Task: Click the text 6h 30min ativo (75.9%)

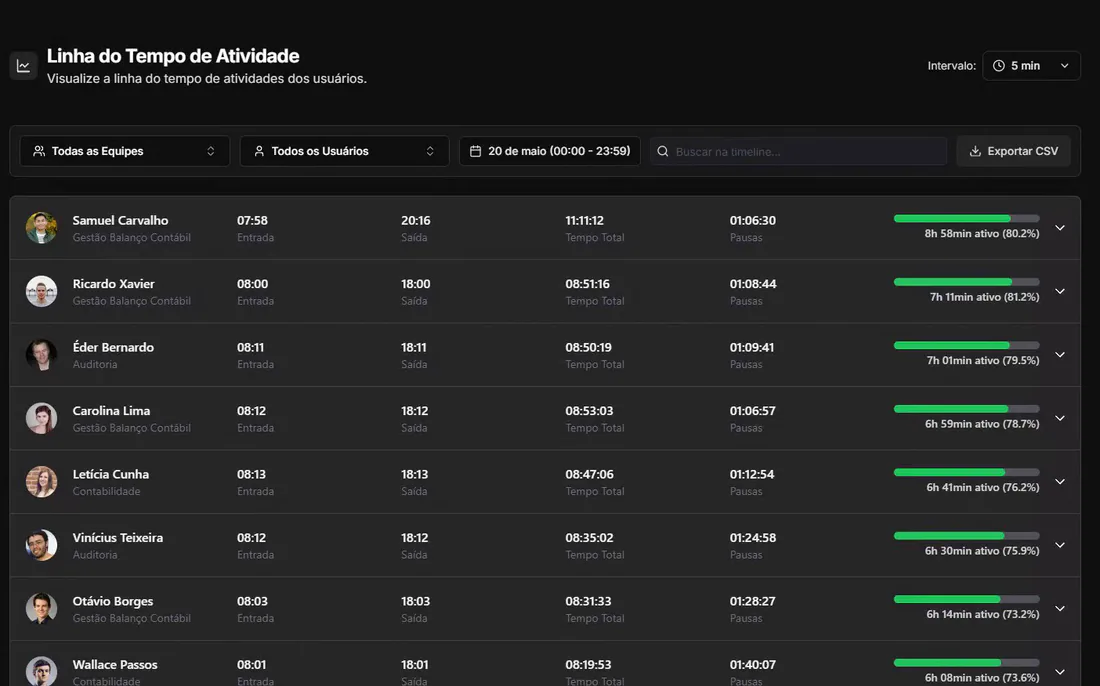Action: click(982, 551)
